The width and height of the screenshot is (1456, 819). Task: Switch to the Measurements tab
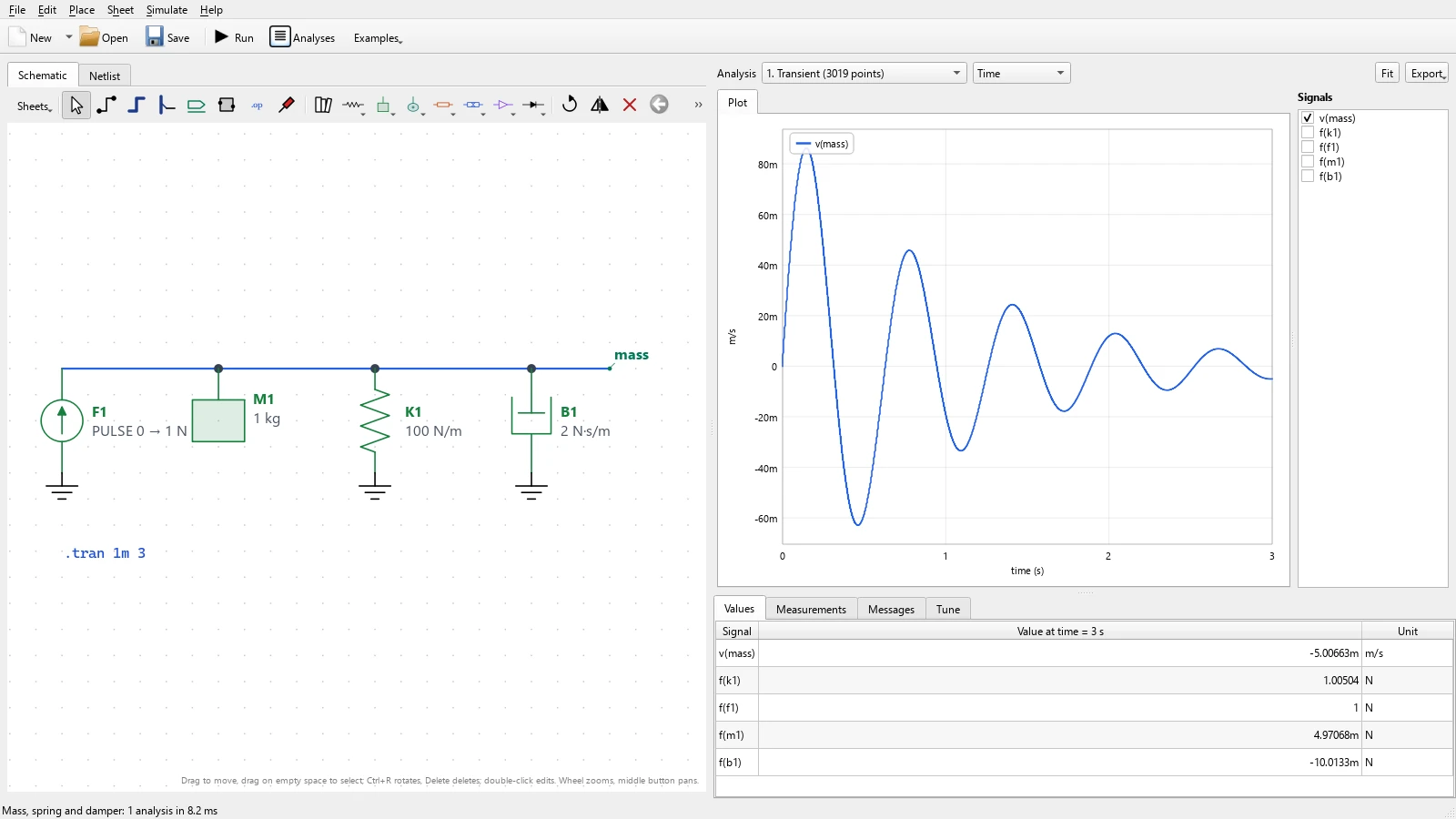[811, 610]
